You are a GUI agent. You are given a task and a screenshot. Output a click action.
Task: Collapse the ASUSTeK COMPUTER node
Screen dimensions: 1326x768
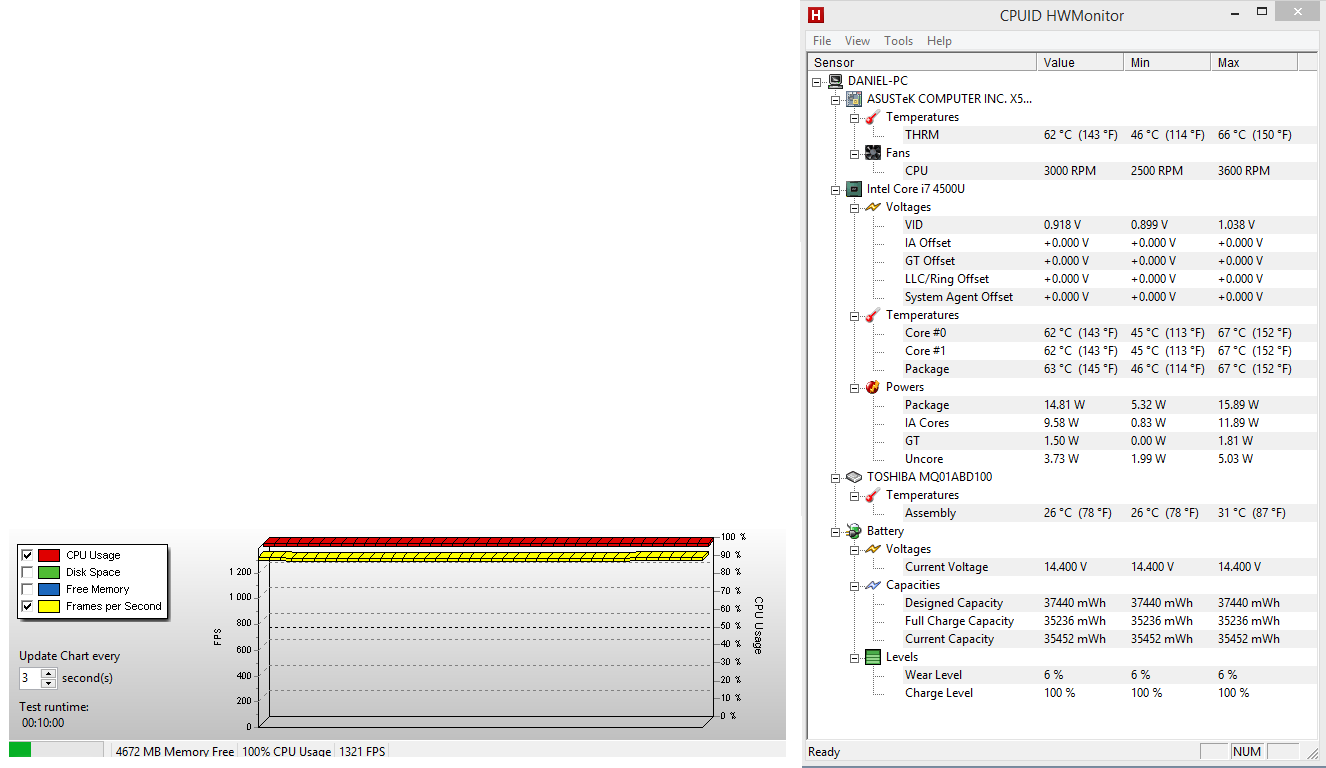(836, 99)
